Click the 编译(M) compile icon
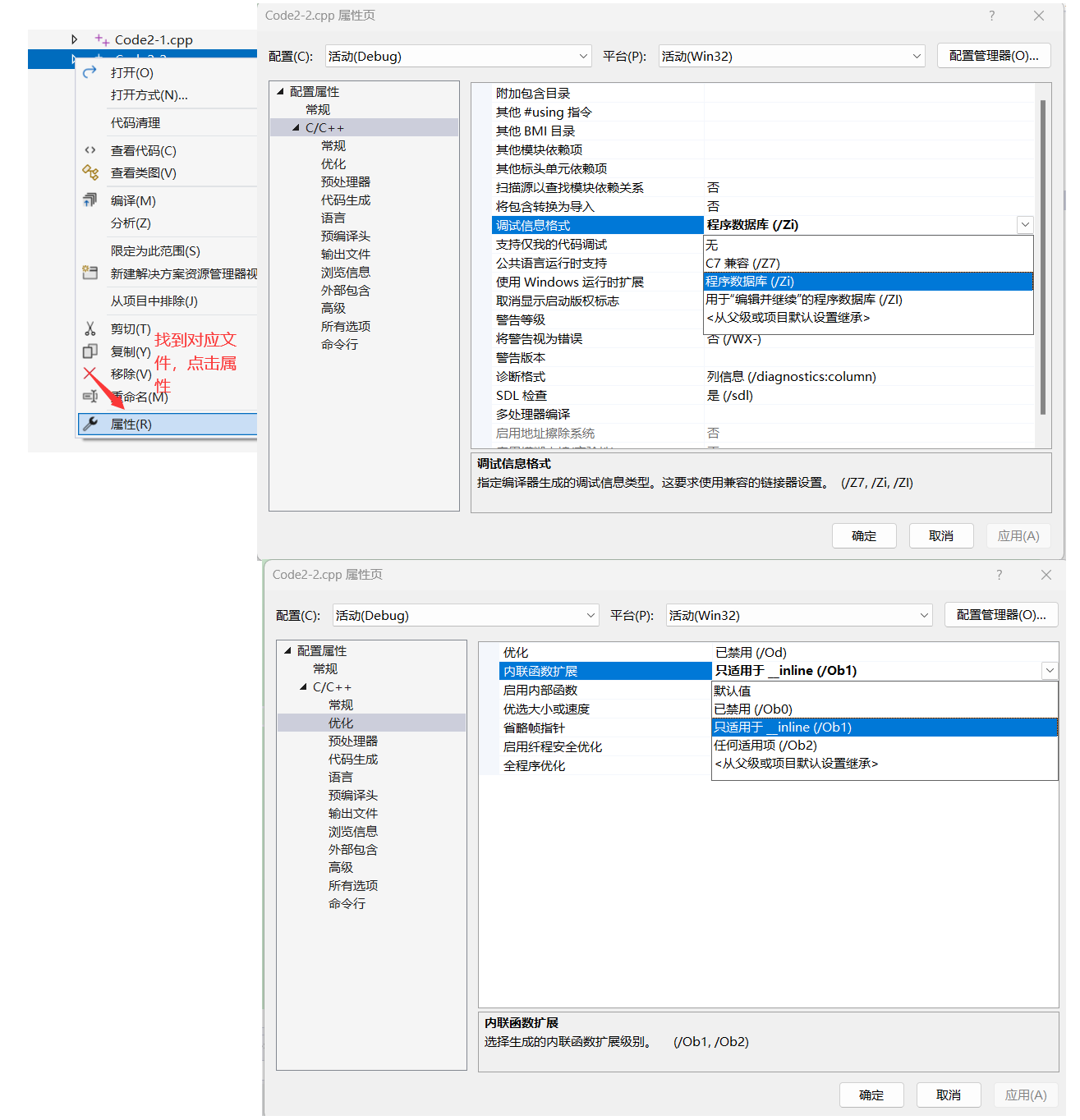 (90, 200)
